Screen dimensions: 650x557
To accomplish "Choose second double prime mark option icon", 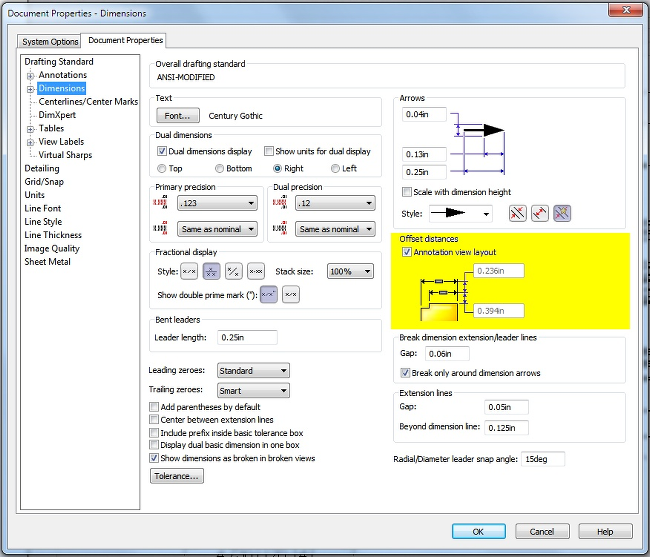I will coord(291,294).
